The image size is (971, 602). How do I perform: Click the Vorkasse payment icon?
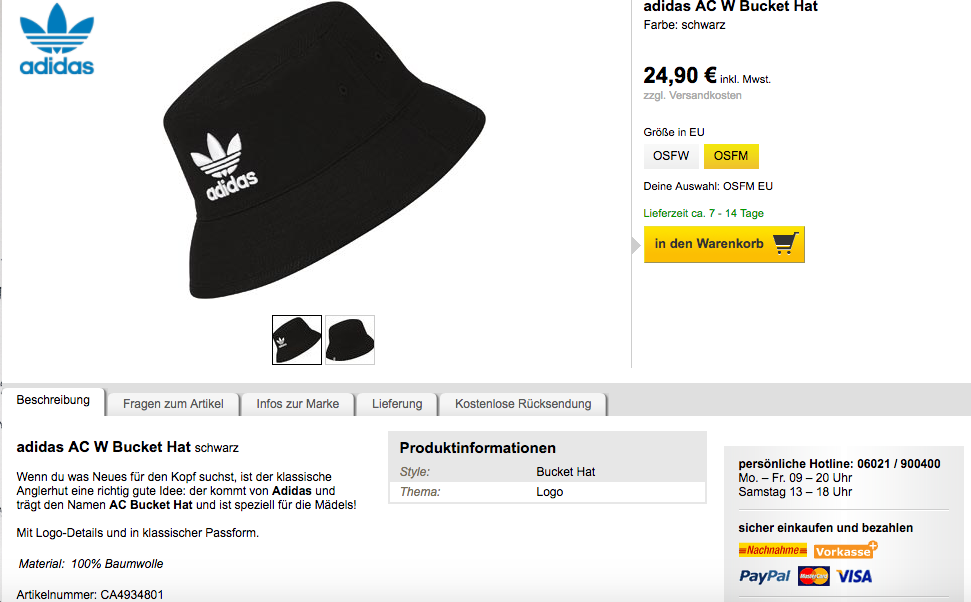coord(845,550)
